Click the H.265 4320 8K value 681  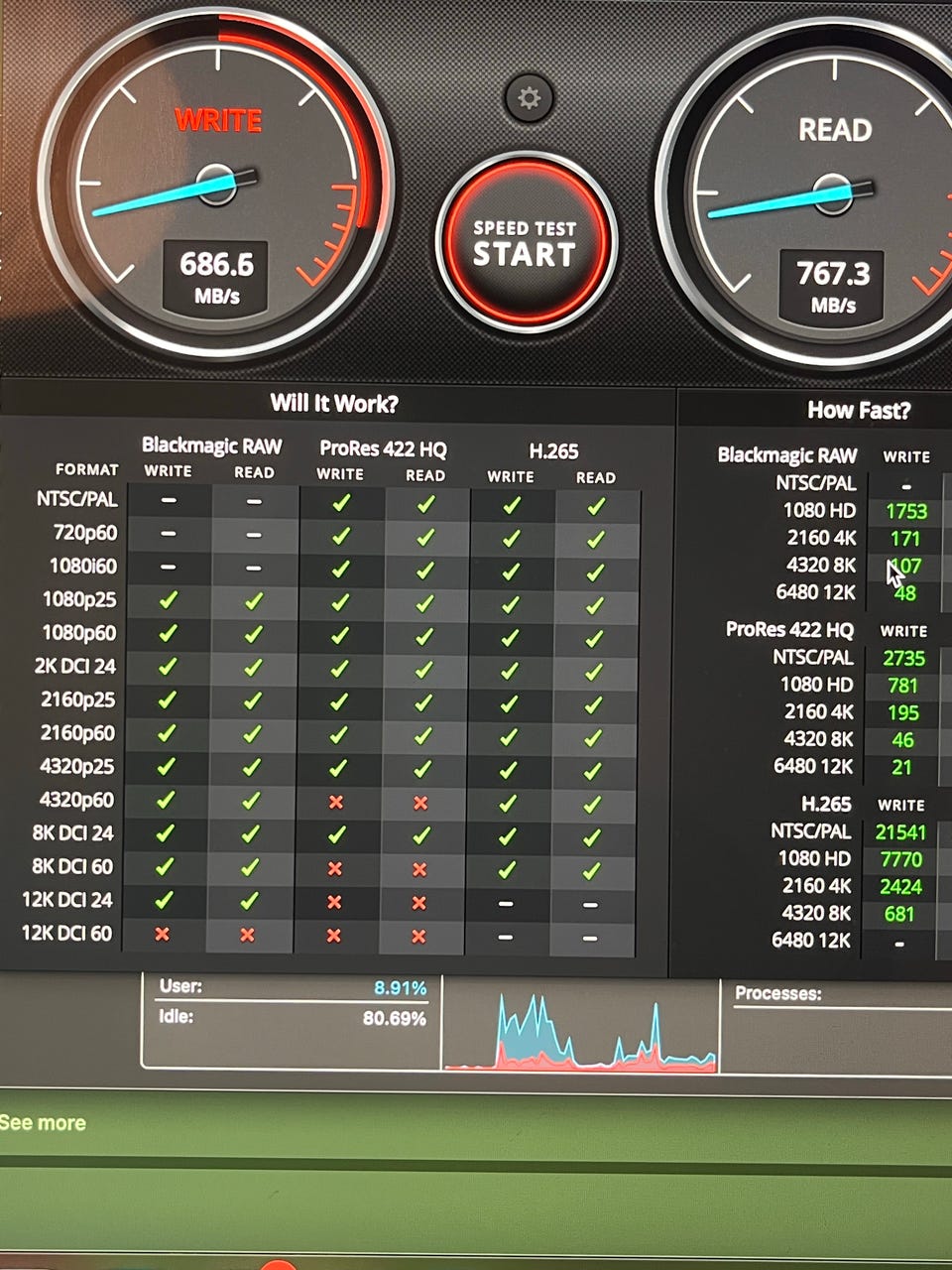pyautogui.click(x=899, y=914)
